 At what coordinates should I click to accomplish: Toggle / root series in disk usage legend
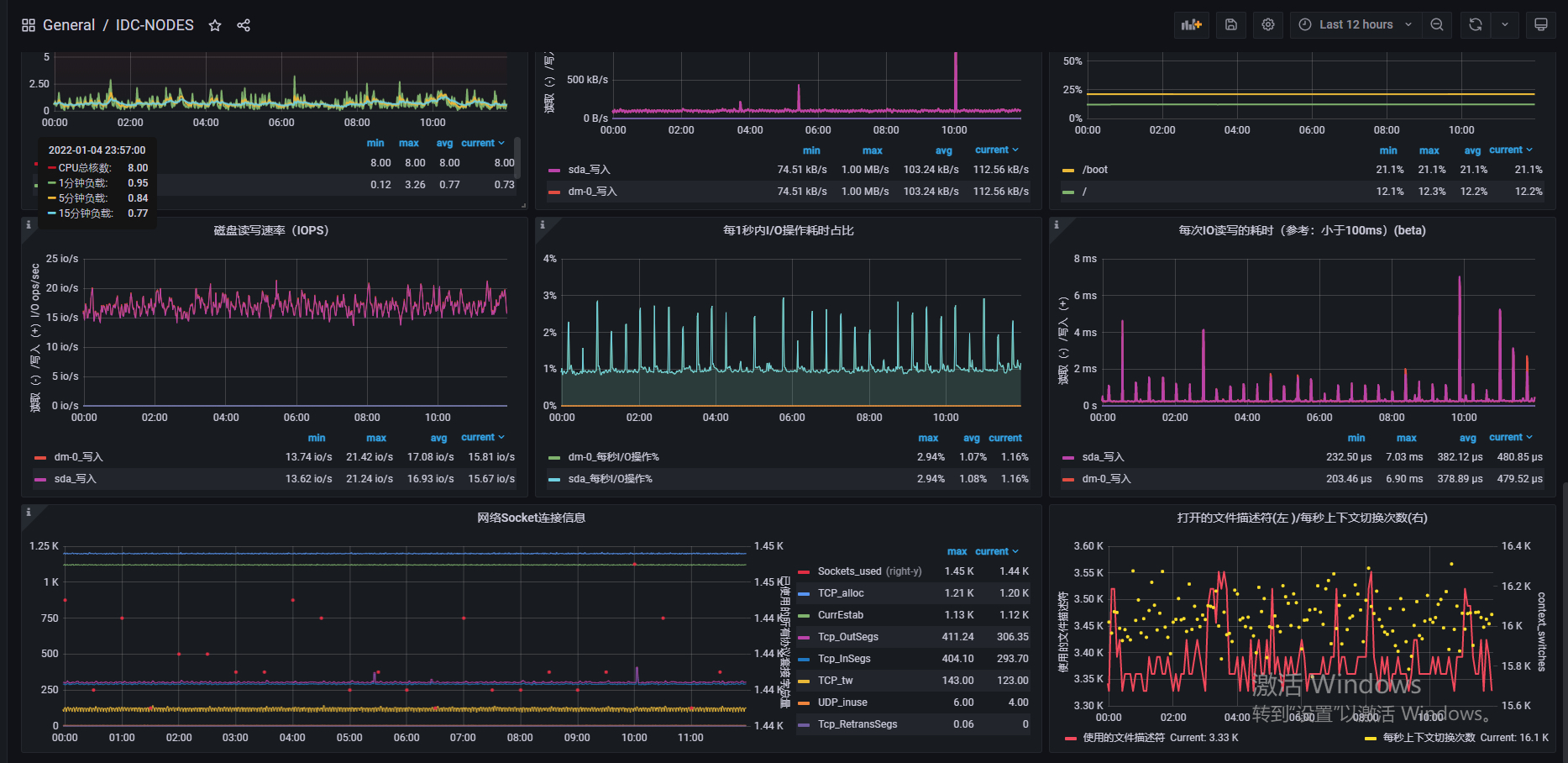click(1084, 192)
